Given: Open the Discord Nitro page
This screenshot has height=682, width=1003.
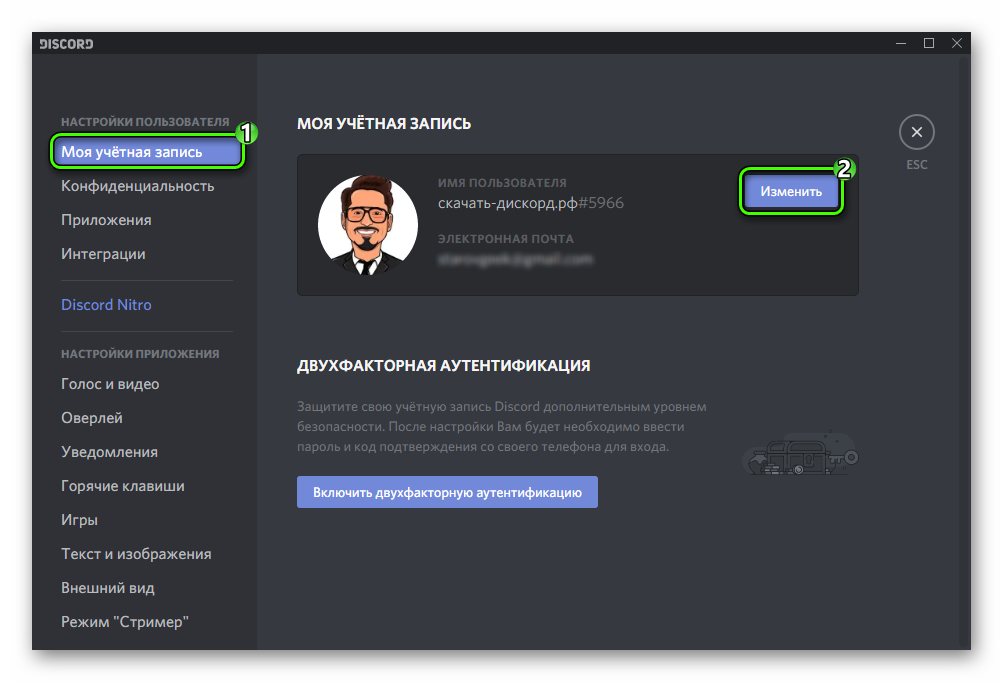Looking at the screenshot, I should coord(106,304).
